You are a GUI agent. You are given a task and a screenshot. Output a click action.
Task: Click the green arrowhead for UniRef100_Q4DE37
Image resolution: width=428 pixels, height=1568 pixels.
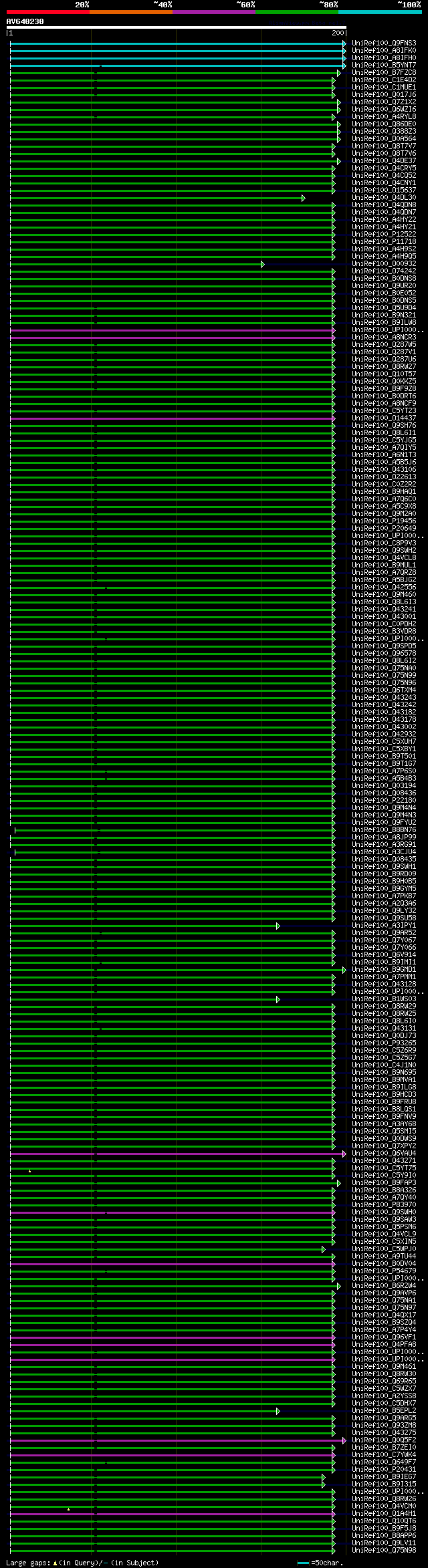click(339, 161)
